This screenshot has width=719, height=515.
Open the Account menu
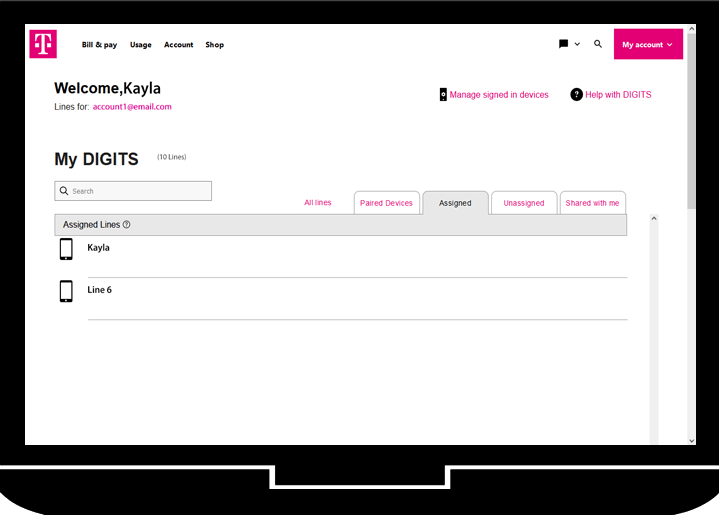pos(178,44)
